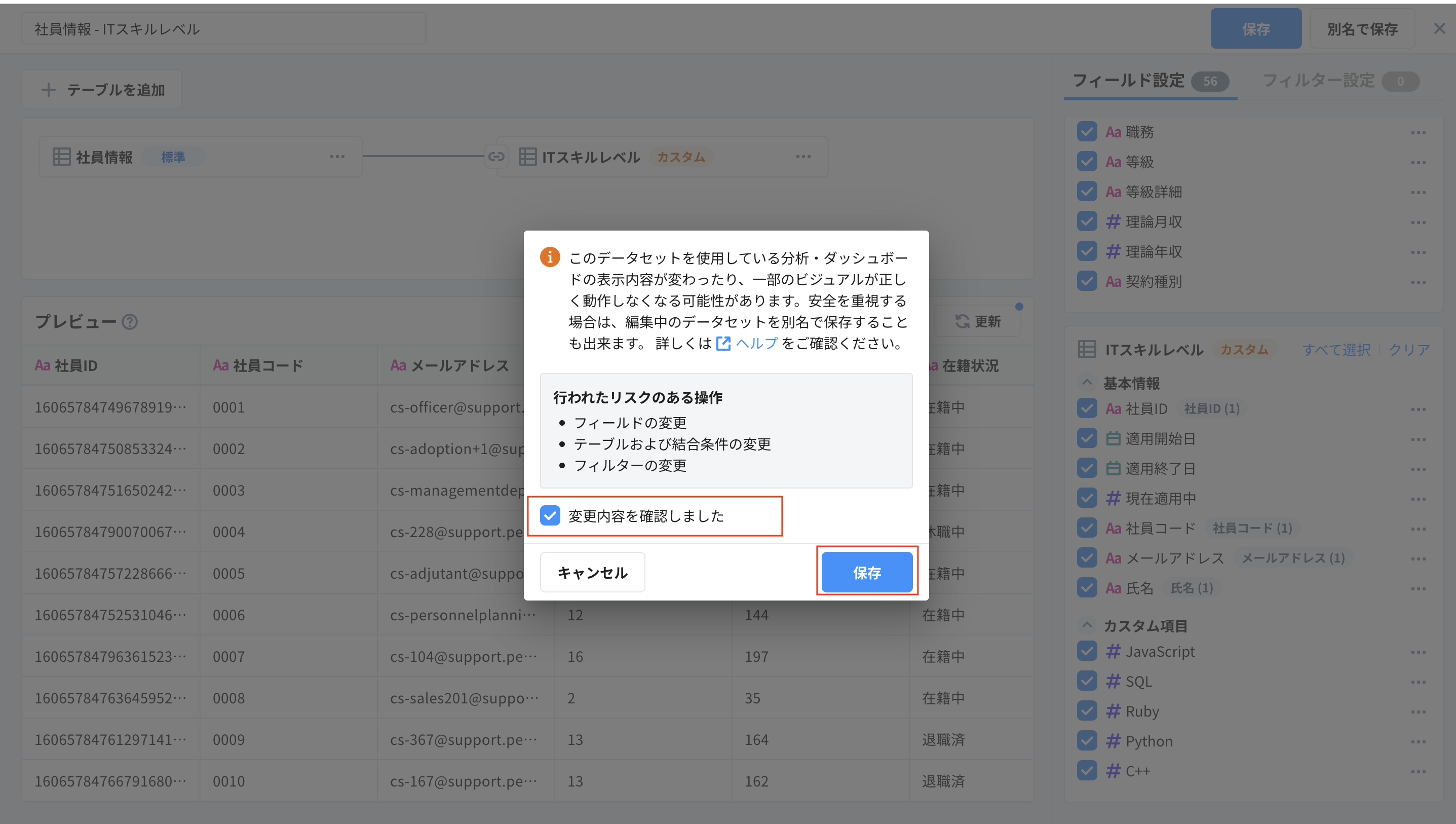Click the info icon in the warning dialog

pos(549,256)
